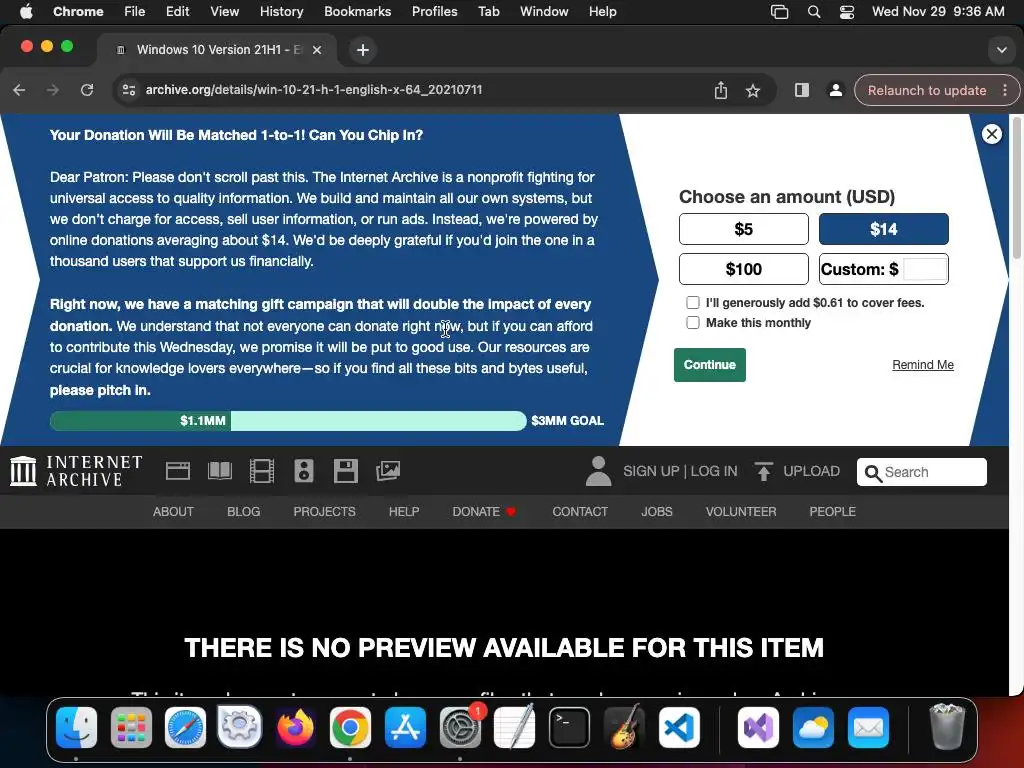The image size is (1024, 768).
Task: Open the Audio speaker icon
Action: coord(304,471)
